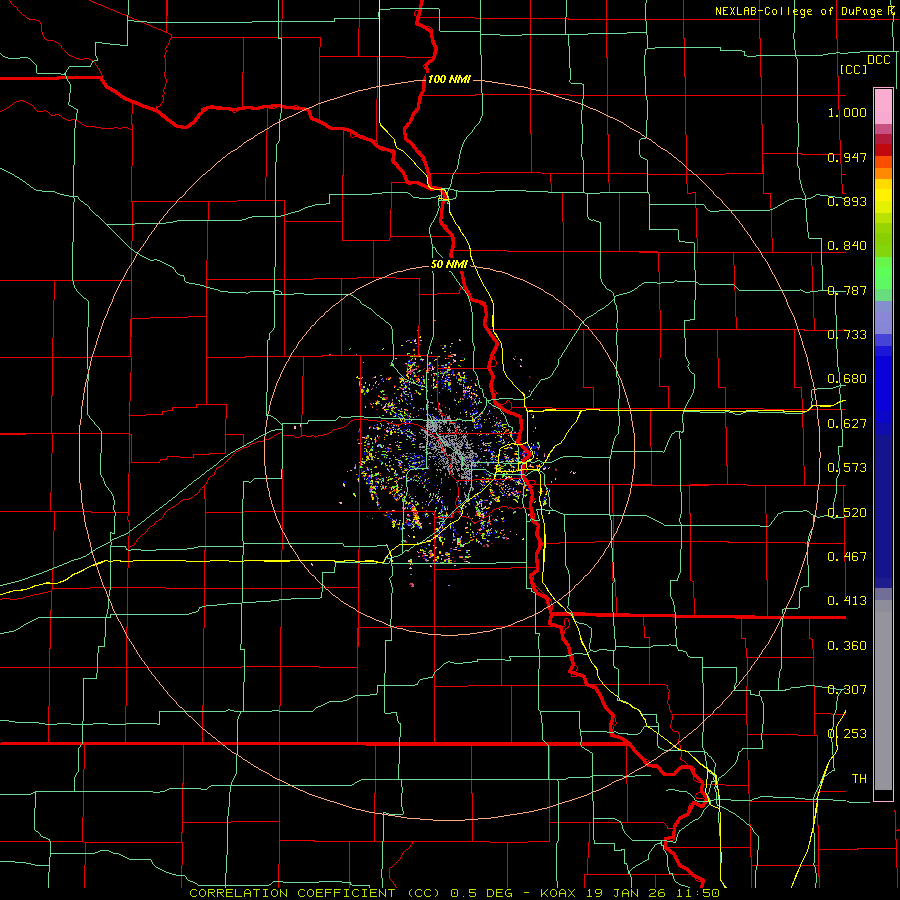Click the TH threshold label
Screen dimensions: 900x900
tap(859, 779)
